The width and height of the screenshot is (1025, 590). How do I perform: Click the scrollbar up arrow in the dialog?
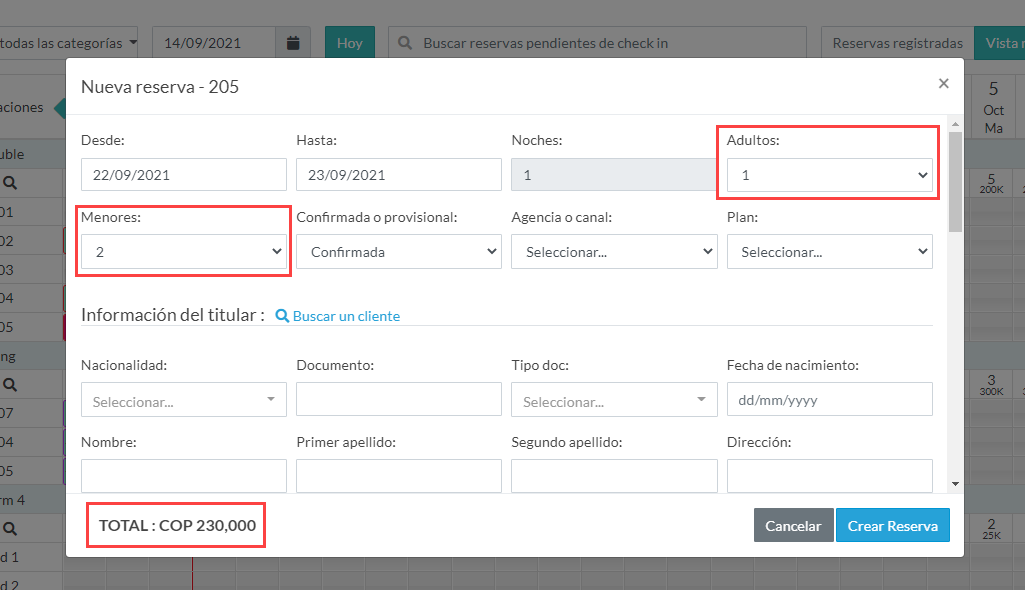click(x=956, y=124)
